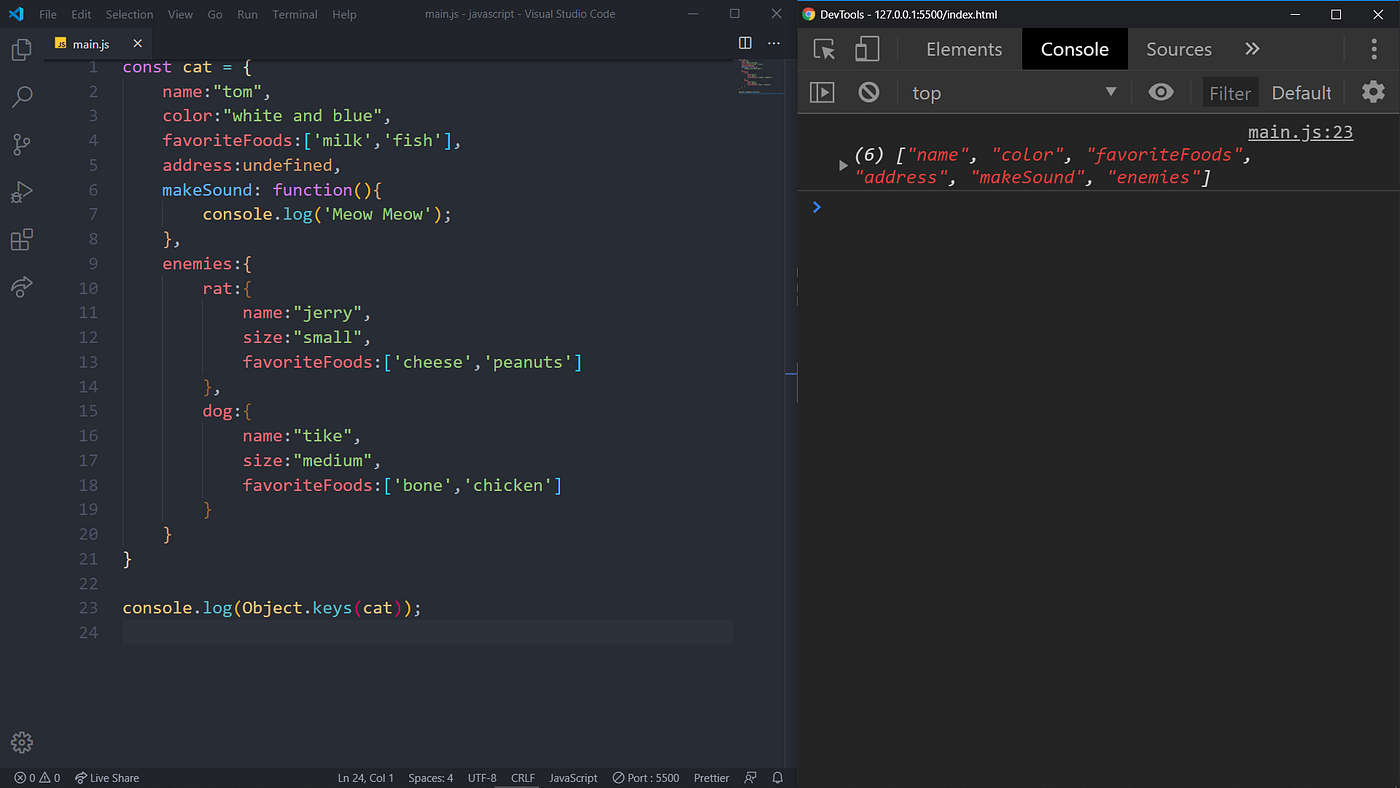Select the inspect element tool in DevTools
Screen dimensions: 1400x788
(x=822, y=48)
